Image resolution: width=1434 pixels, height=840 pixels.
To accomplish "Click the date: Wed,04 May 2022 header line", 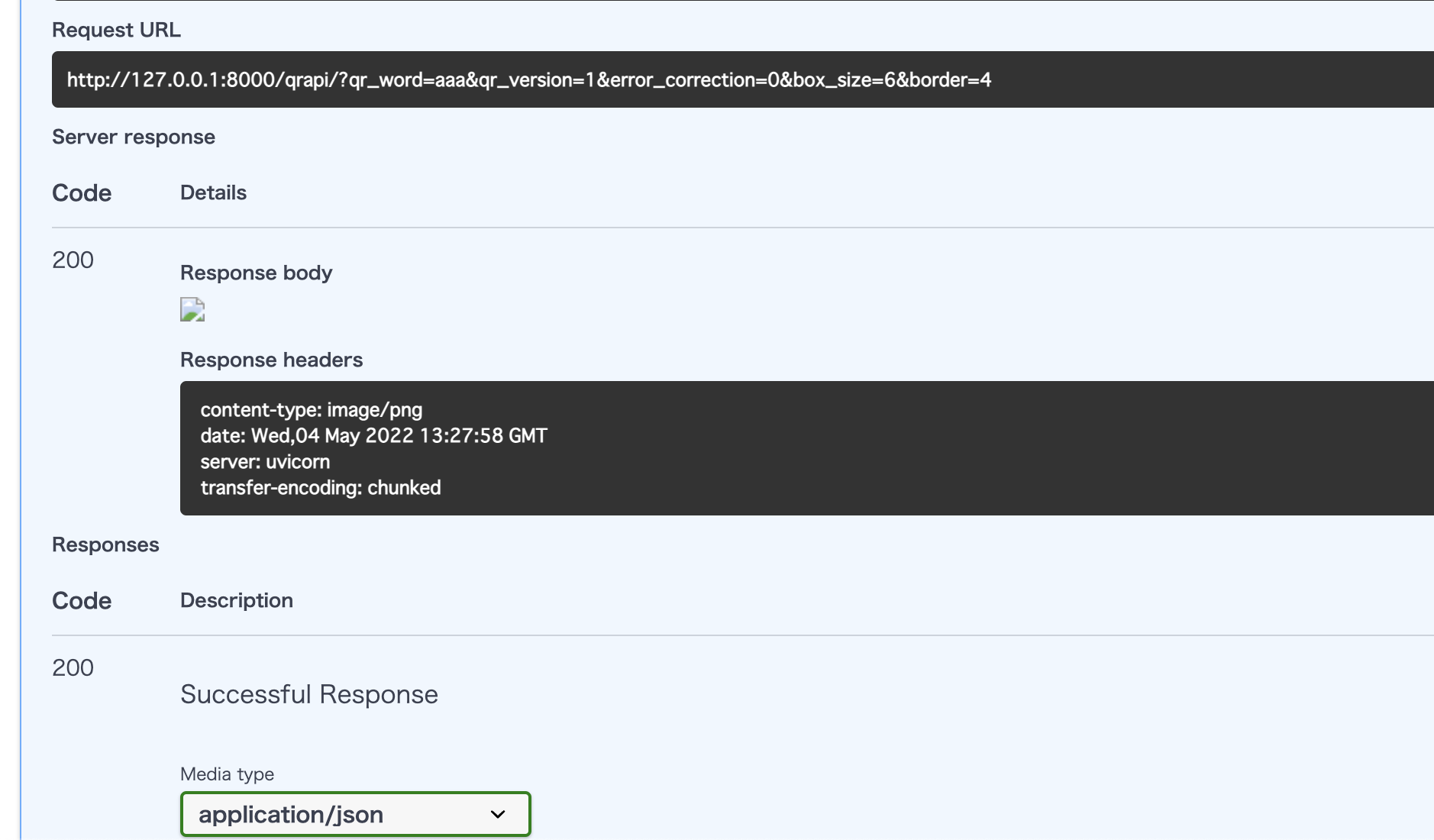I will point(374,436).
